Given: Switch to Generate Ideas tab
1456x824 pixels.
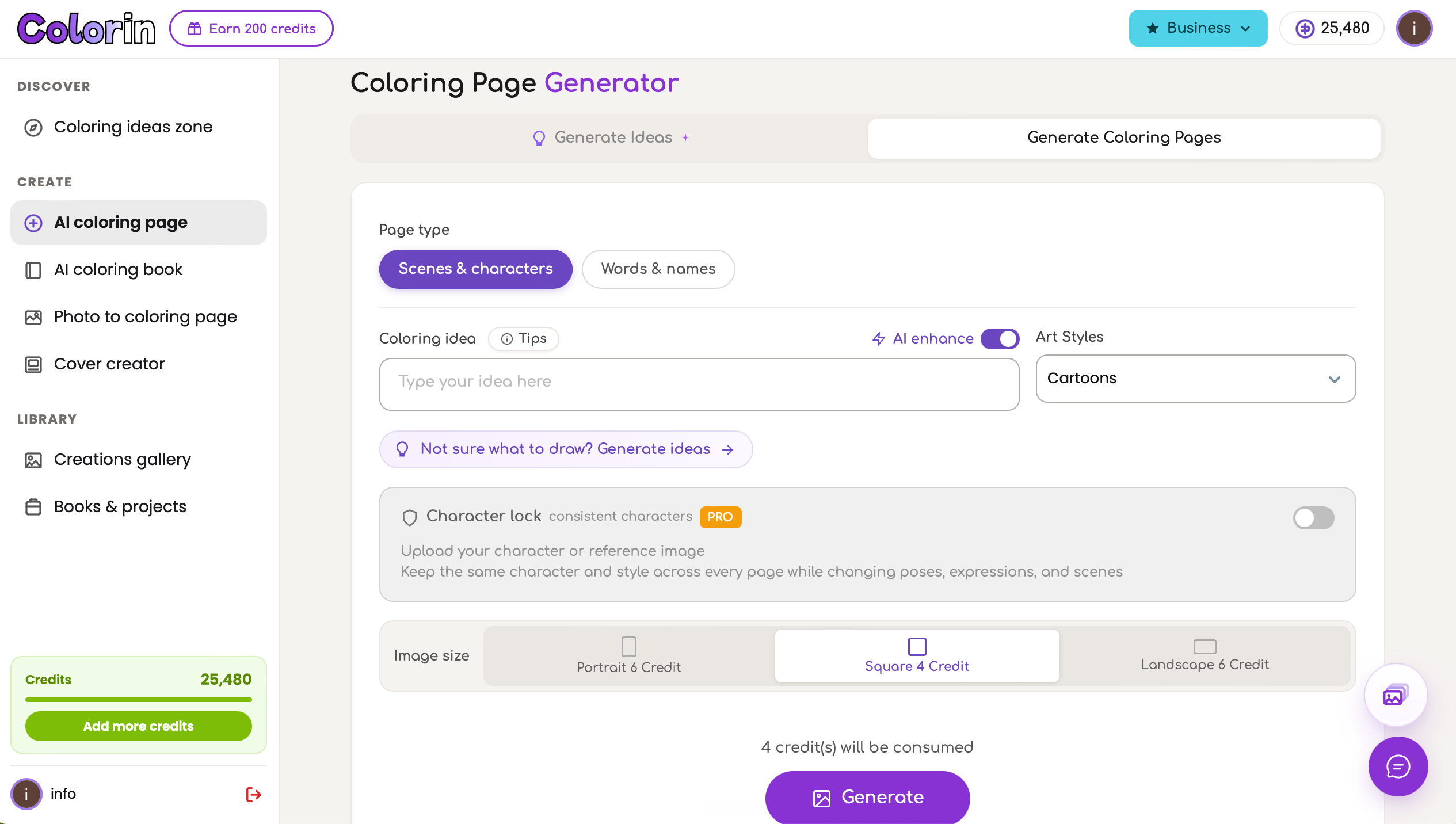Looking at the screenshot, I should [610, 138].
